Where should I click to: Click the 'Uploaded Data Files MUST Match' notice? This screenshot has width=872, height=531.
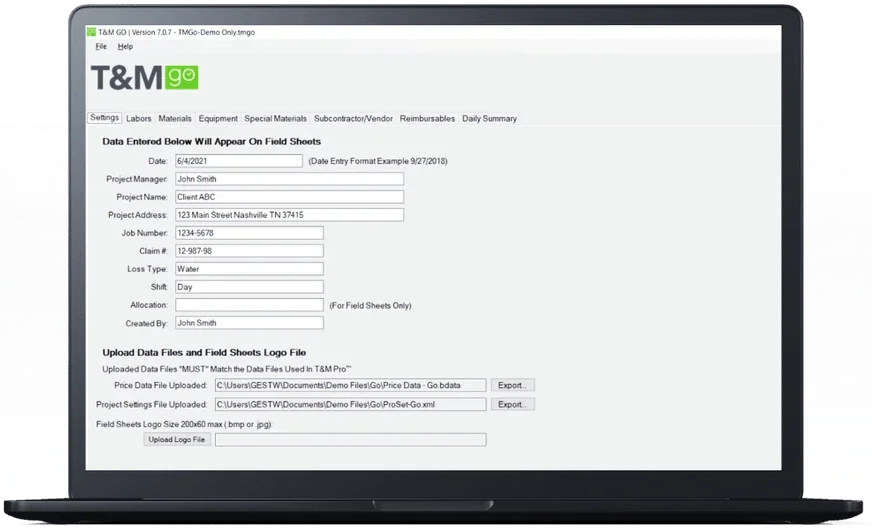pos(227,369)
